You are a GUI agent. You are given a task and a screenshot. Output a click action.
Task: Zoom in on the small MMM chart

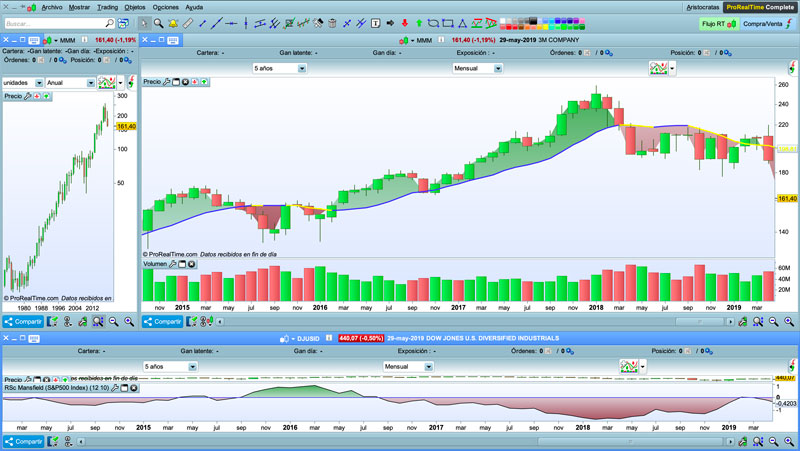point(129,321)
